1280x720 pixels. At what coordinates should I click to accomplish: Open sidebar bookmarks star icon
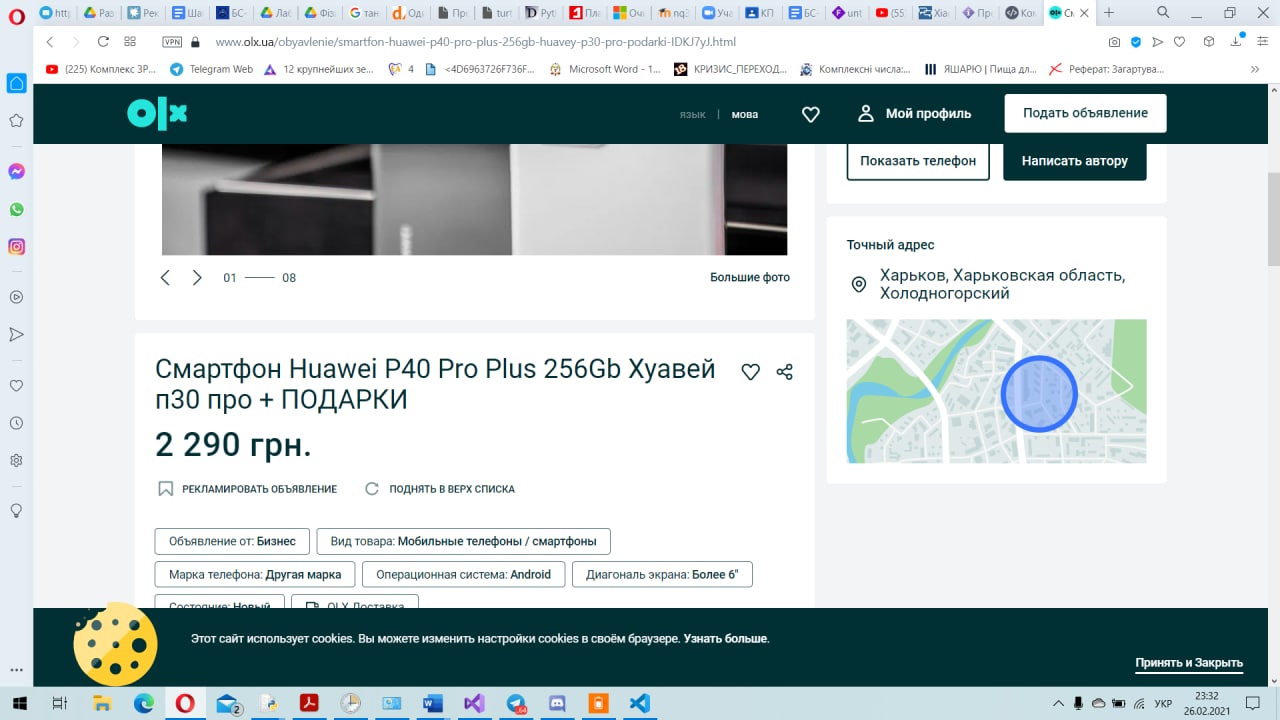tap(16, 121)
